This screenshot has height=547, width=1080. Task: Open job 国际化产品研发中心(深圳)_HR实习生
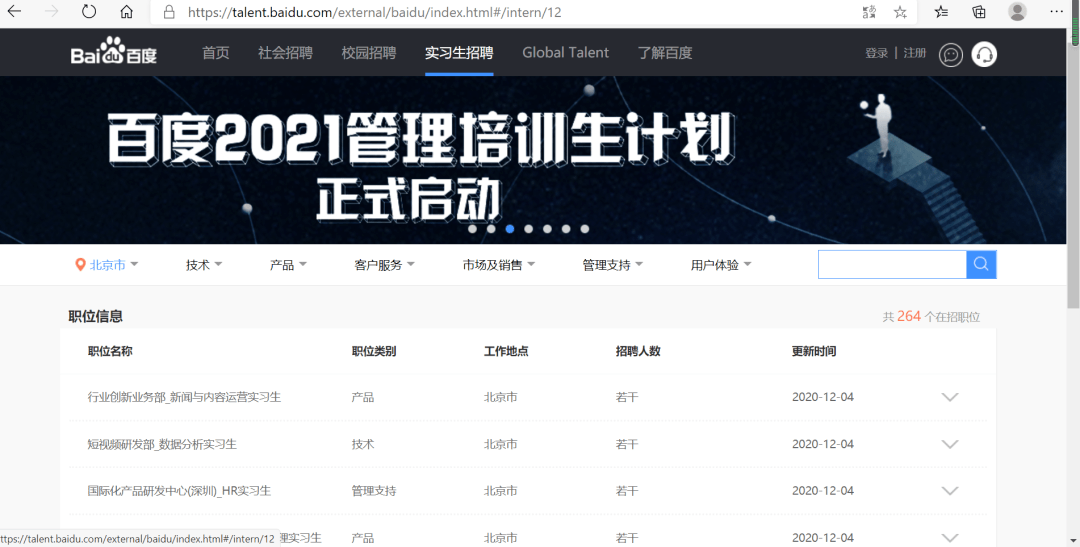coord(179,491)
